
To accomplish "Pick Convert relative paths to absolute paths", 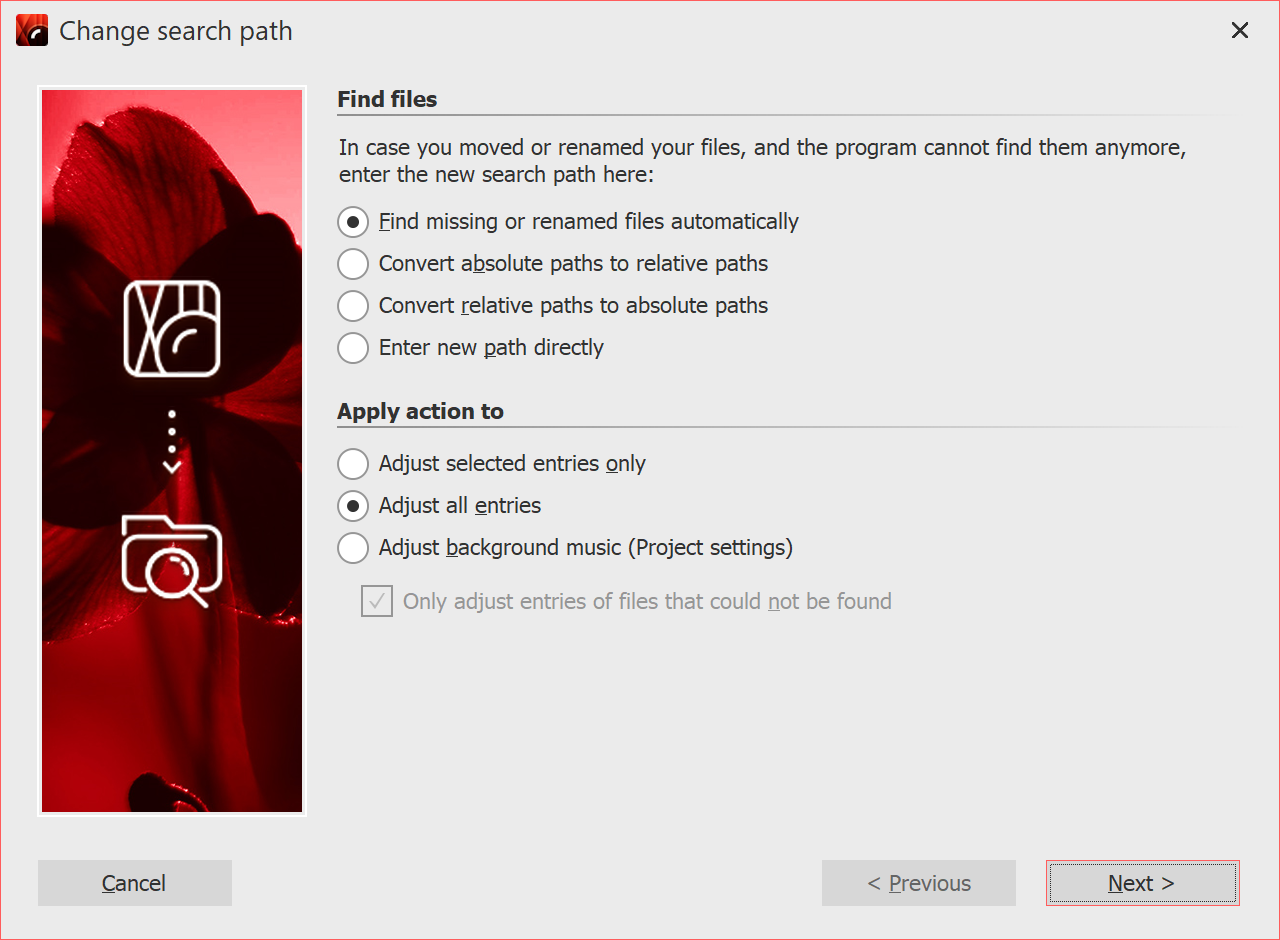I will click(353, 306).
